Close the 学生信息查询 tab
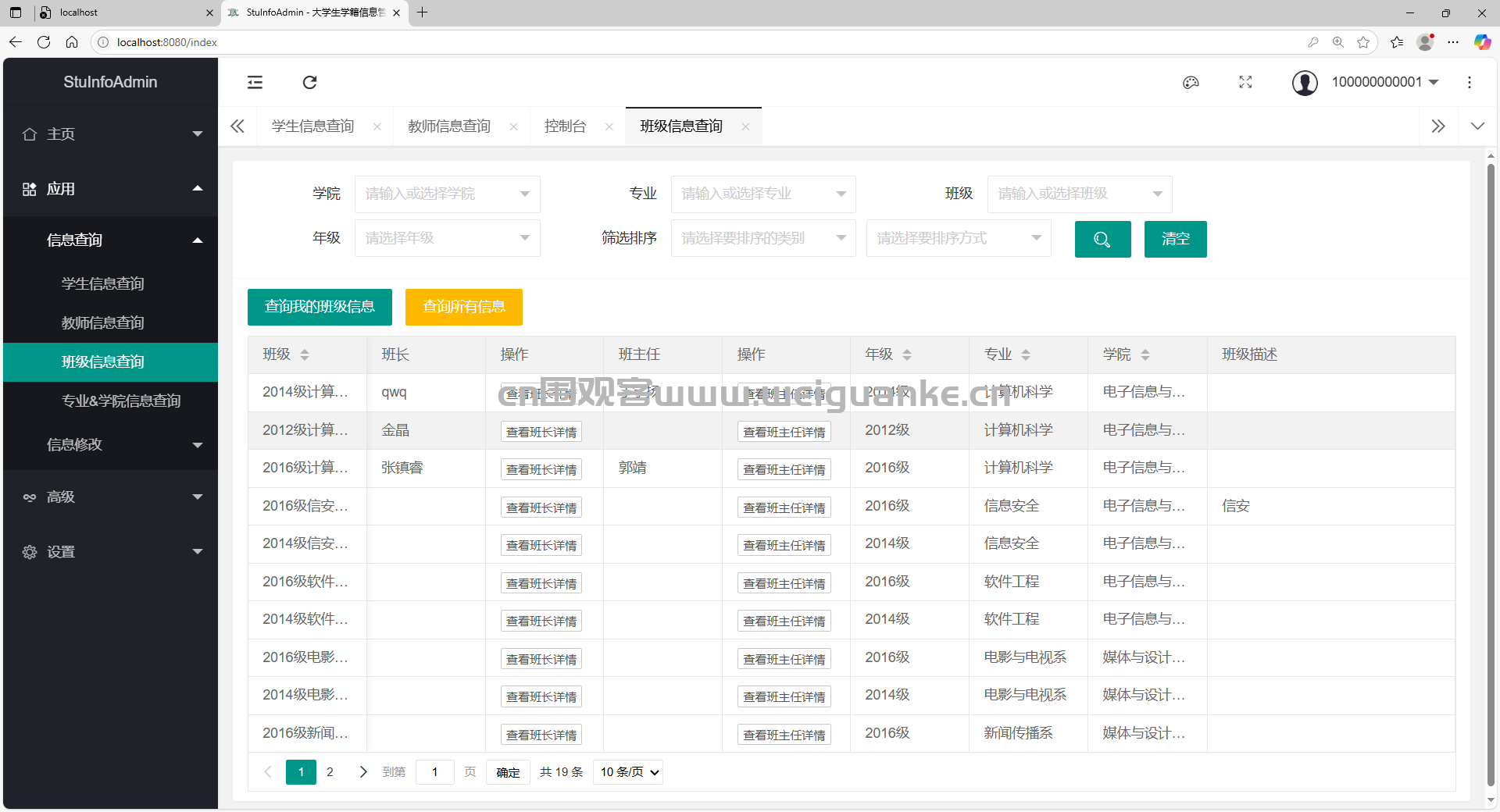This screenshot has height=812, width=1500. pyautogui.click(x=377, y=126)
